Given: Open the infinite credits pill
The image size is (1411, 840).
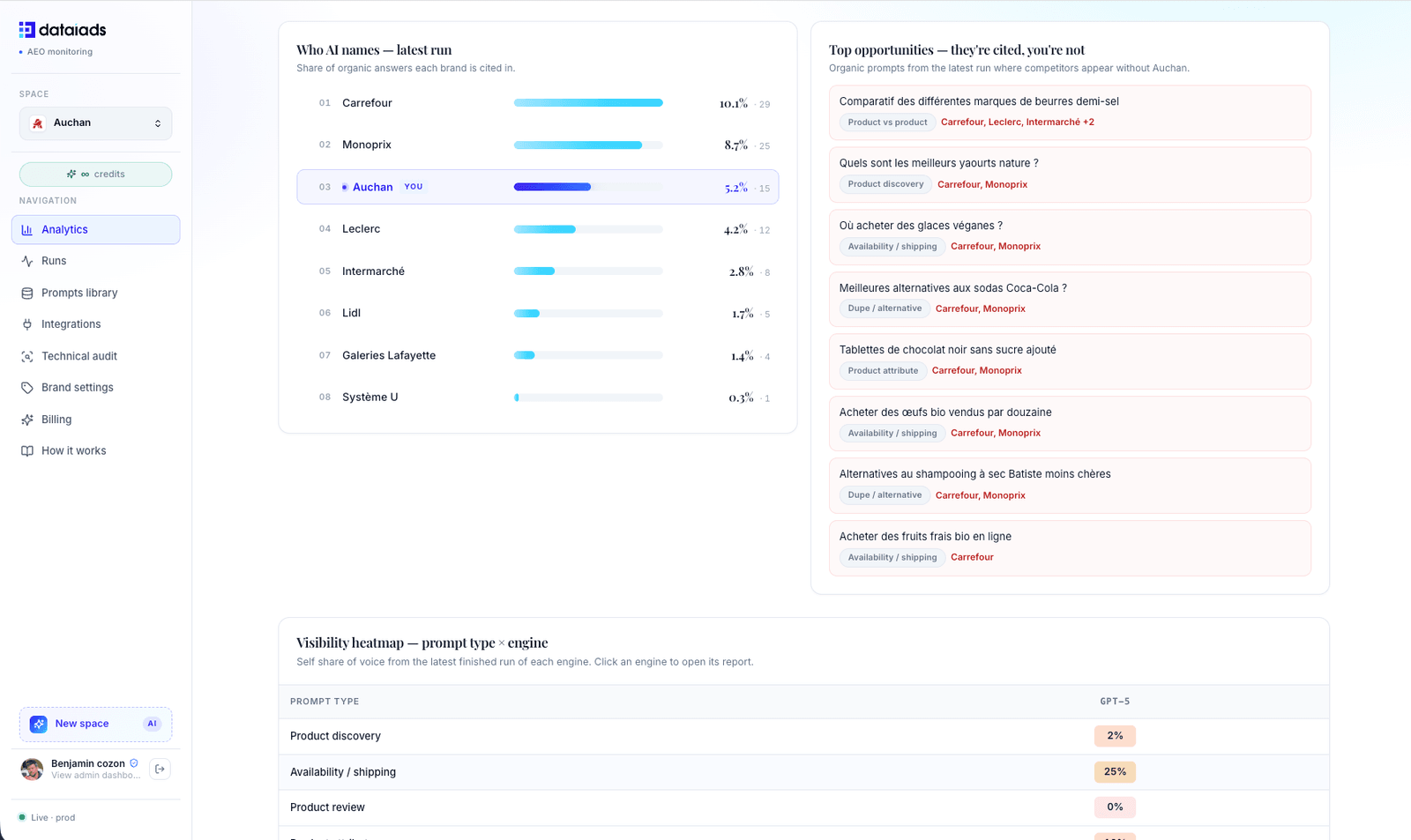Looking at the screenshot, I should click(x=95, y=175).
